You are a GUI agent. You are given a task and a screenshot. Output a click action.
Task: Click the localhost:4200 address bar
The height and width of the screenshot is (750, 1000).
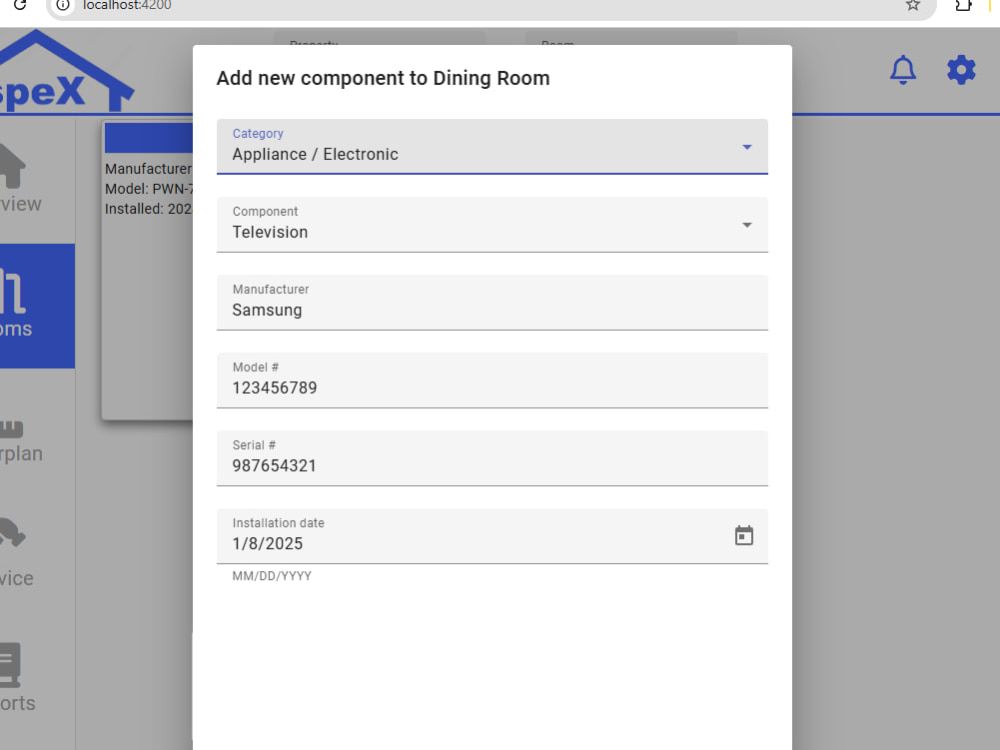tap(491, 6)
